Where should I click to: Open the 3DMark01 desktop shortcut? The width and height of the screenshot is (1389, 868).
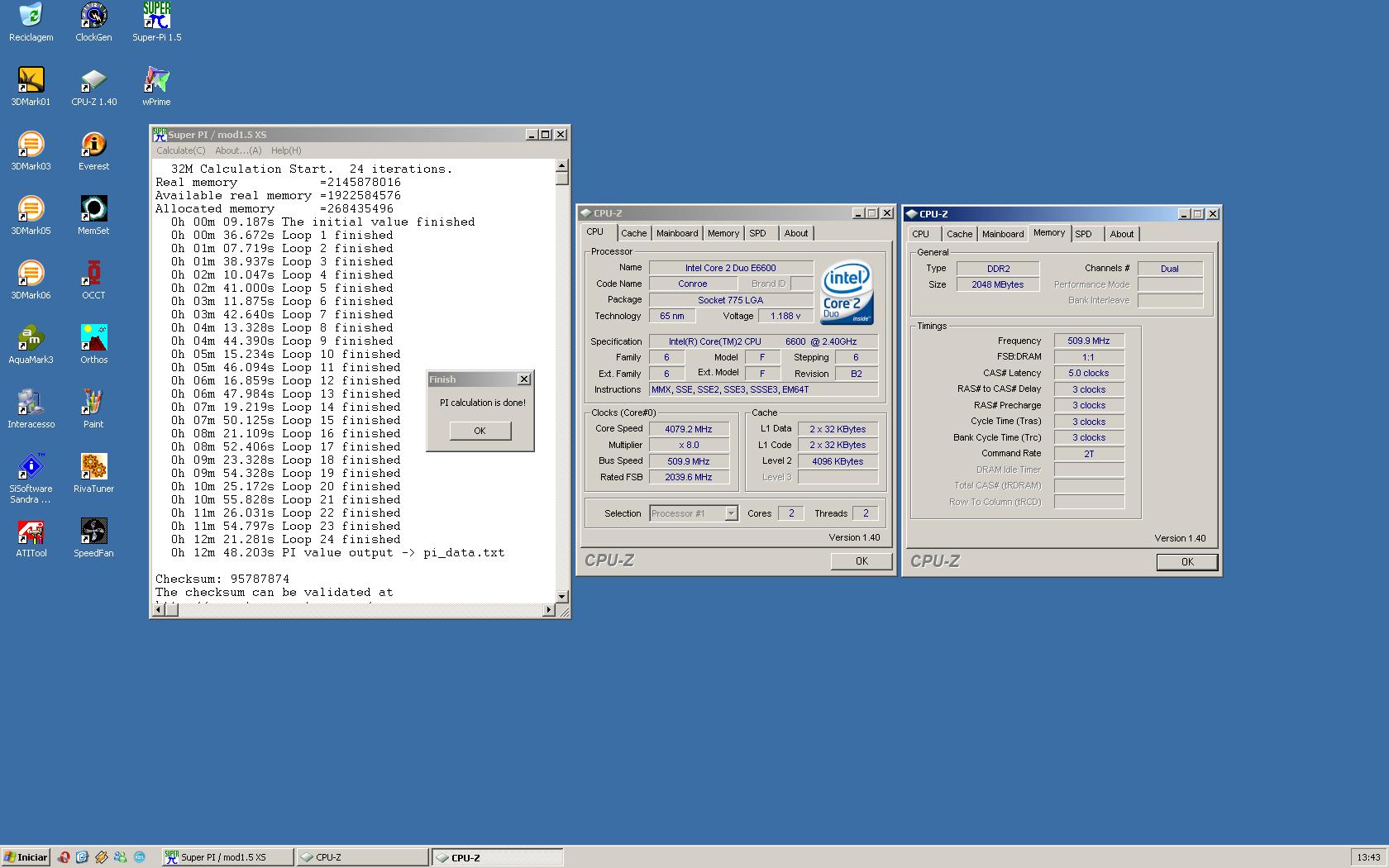pyautogui.click(x=31, y=86)
